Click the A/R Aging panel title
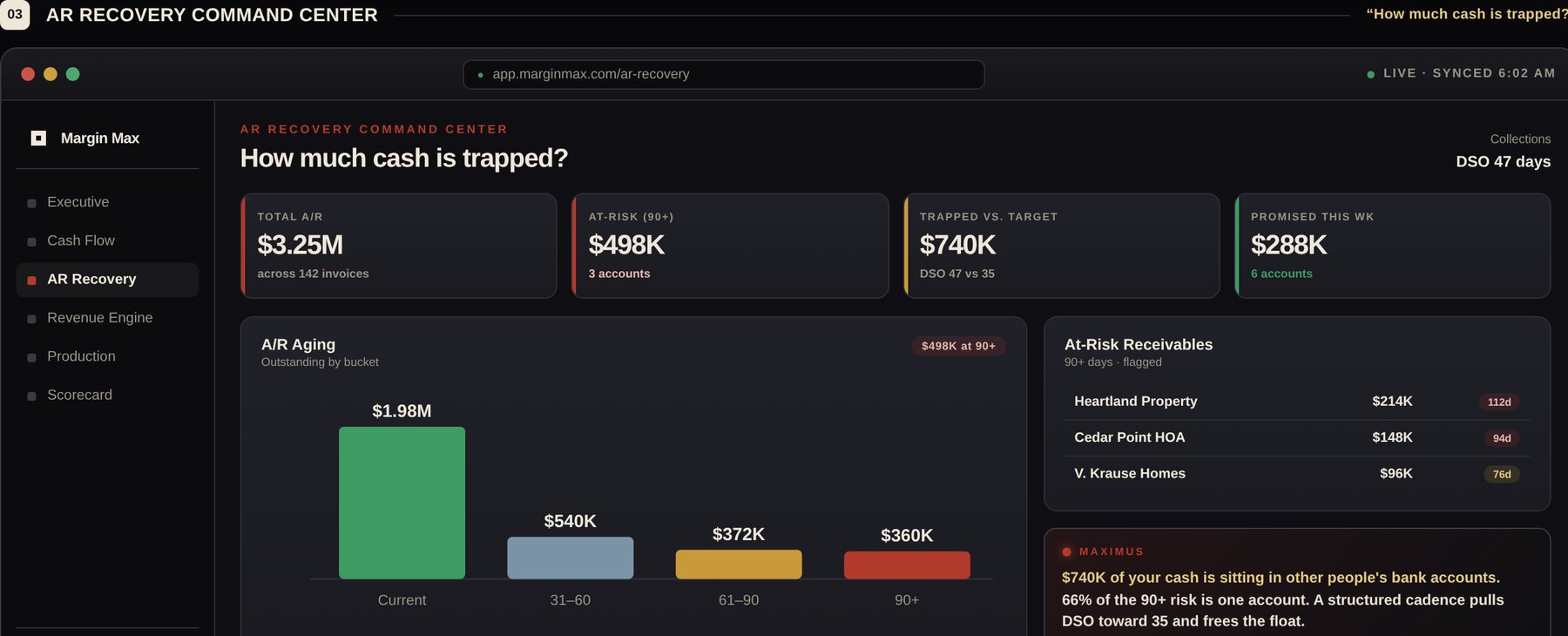This screenshot has height=636, width=1568. tap(298, 344)
